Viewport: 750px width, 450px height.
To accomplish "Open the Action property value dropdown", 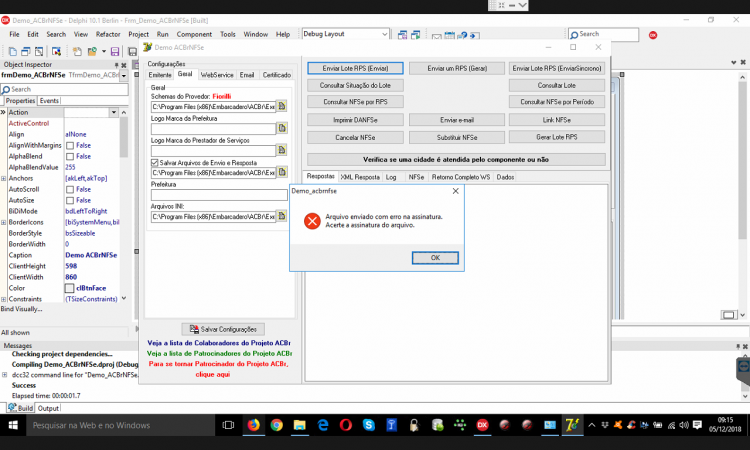I will pos(114,112).
